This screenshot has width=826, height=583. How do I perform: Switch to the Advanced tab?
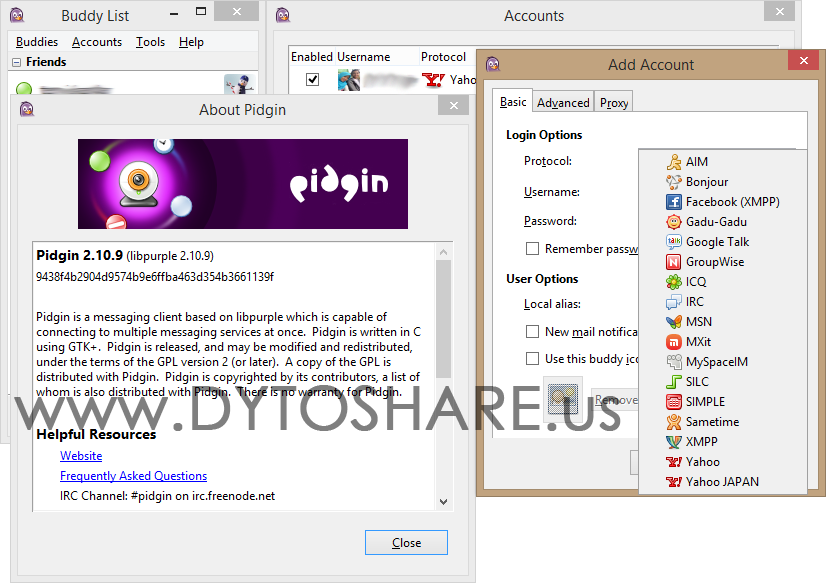(563, 103)
